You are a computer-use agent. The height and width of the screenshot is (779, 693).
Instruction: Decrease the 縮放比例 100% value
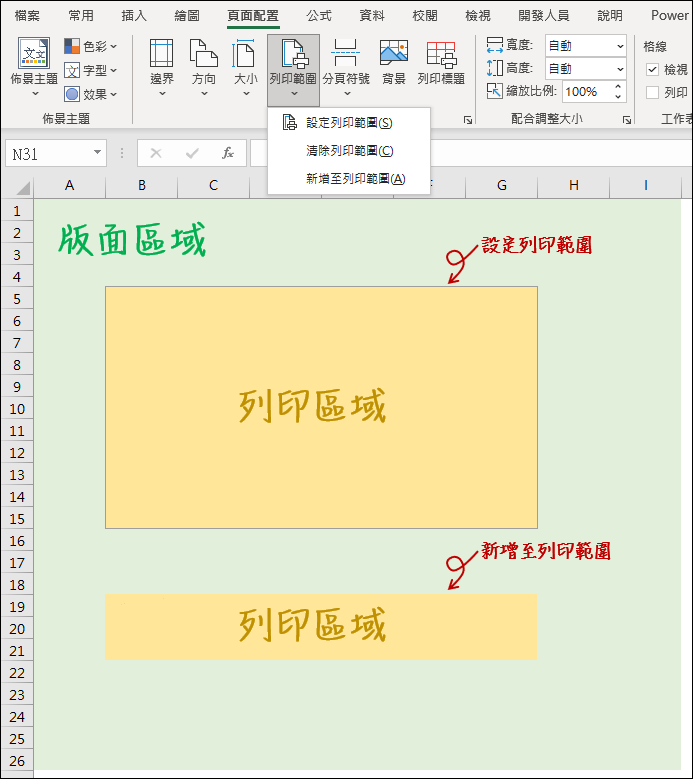[618, 96]
